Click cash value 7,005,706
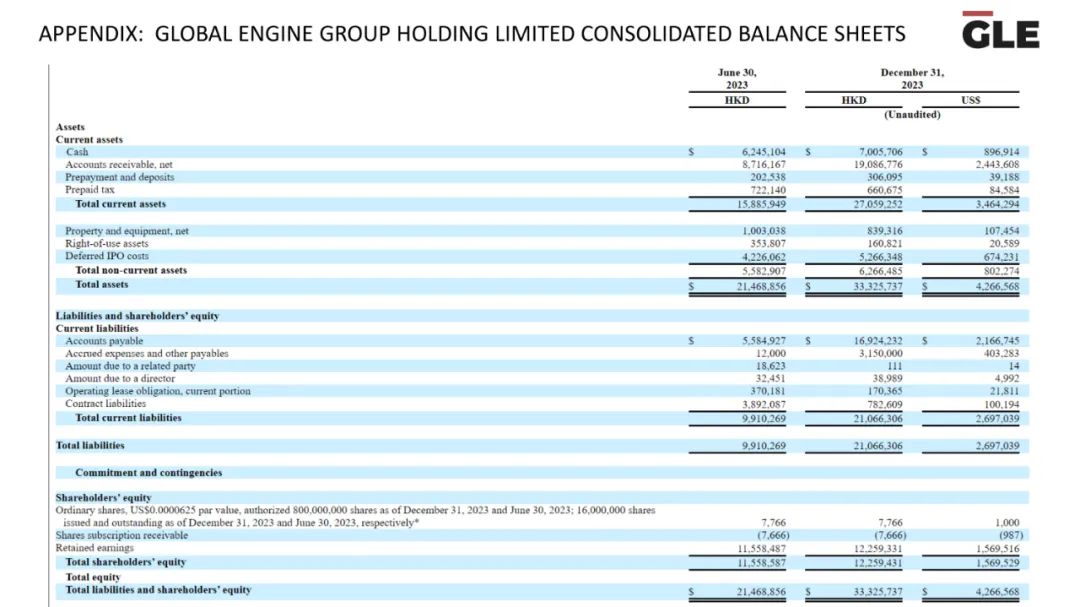 880,152
